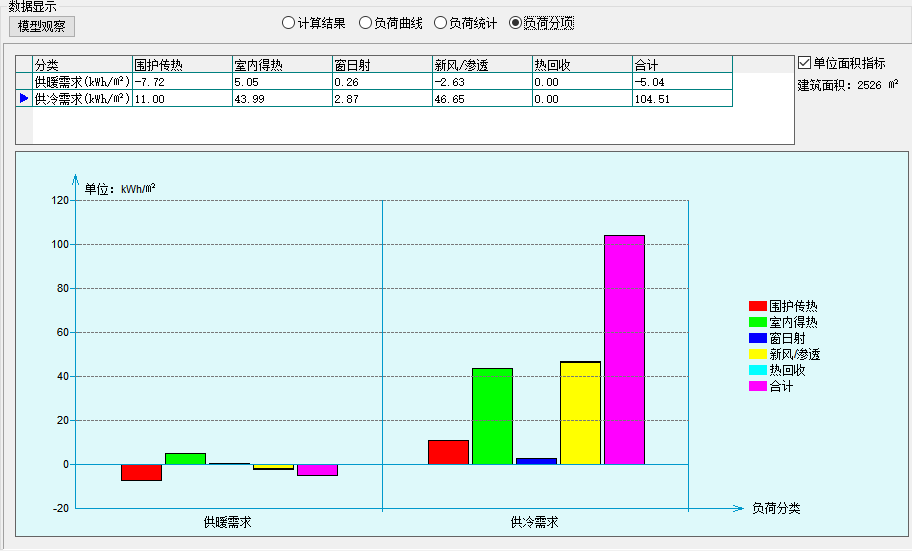Click the 模型观察 button

40,25
